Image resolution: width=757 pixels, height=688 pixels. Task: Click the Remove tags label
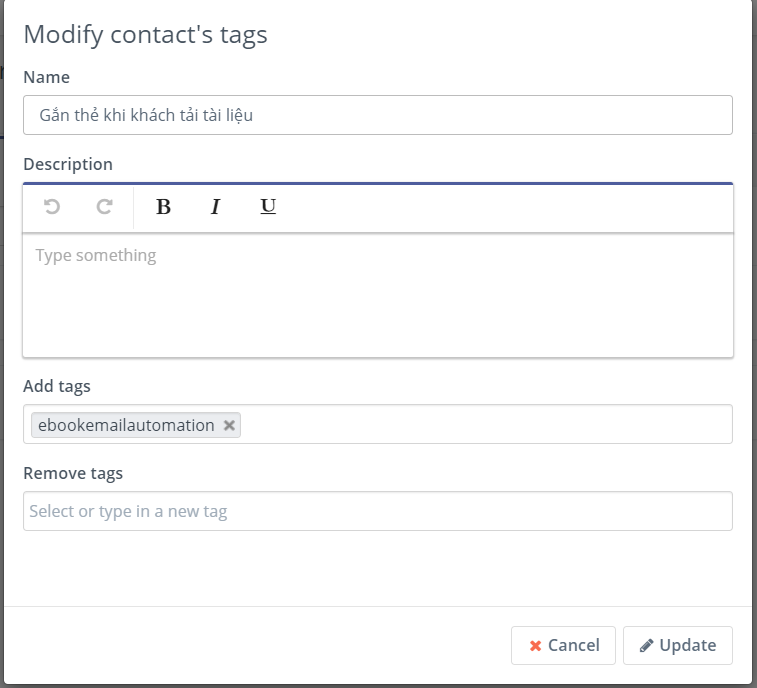pos(73,473)
